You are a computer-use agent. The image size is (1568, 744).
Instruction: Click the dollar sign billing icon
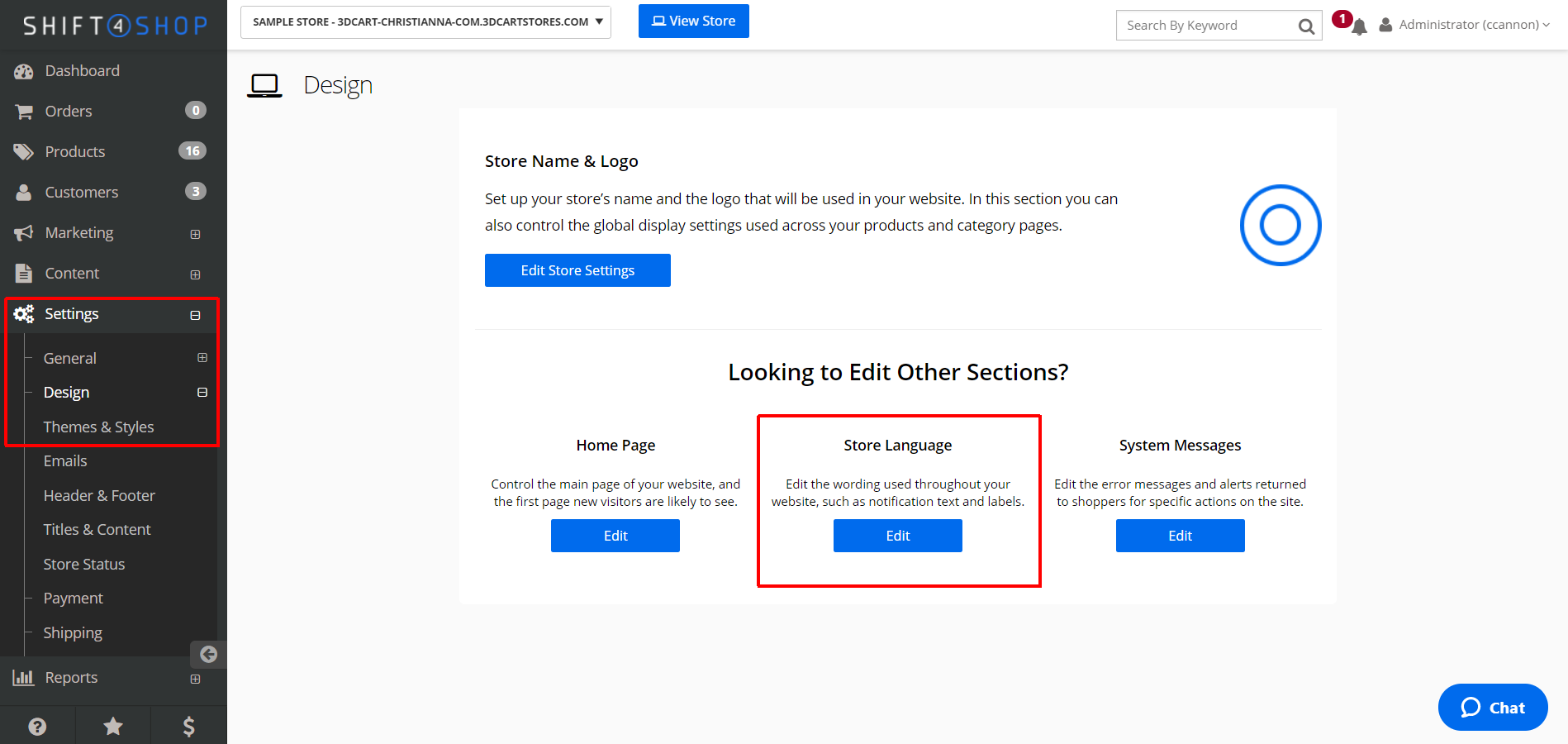click(x=188, y=726)
